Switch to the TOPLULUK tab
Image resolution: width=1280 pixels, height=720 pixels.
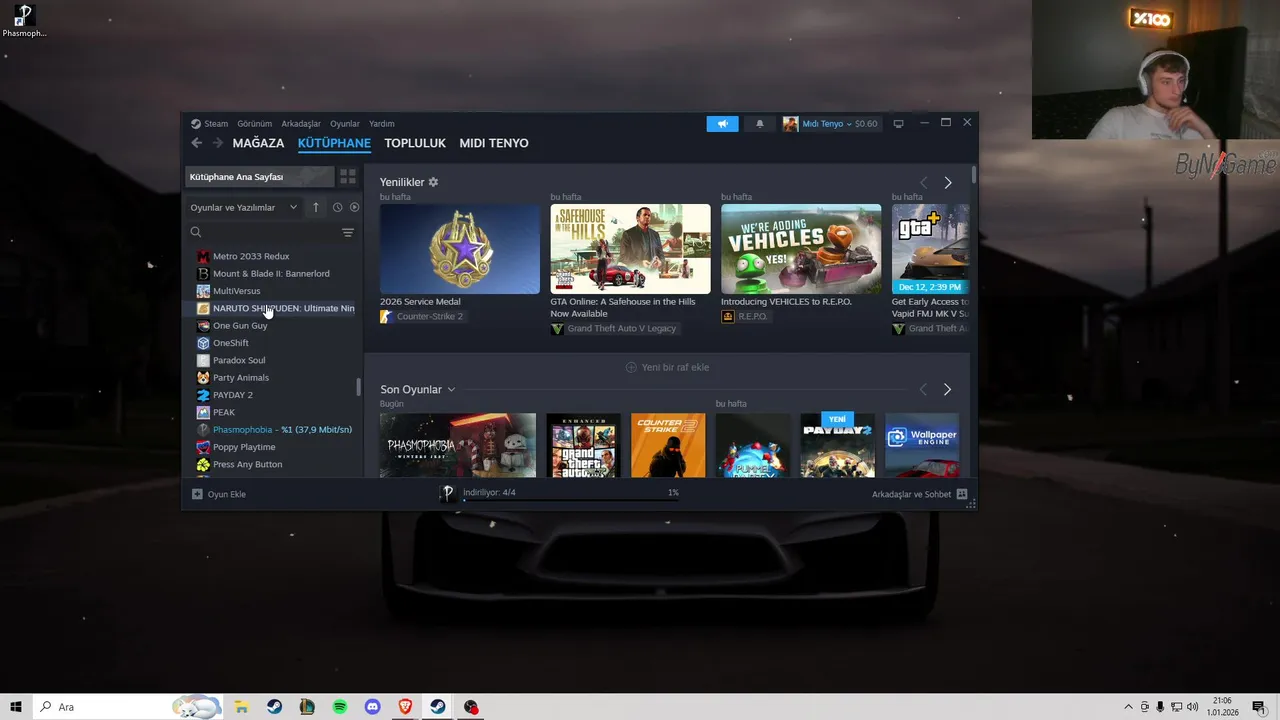(415, 143)
